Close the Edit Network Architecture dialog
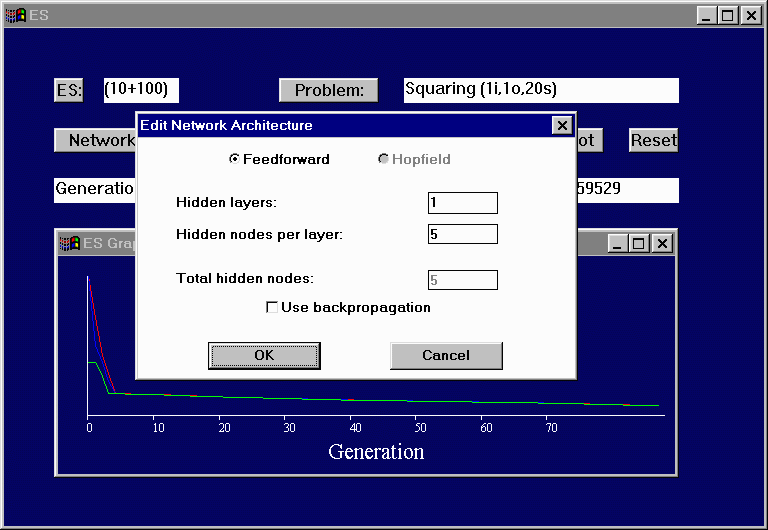768x530 pixels. coord(561,125)
